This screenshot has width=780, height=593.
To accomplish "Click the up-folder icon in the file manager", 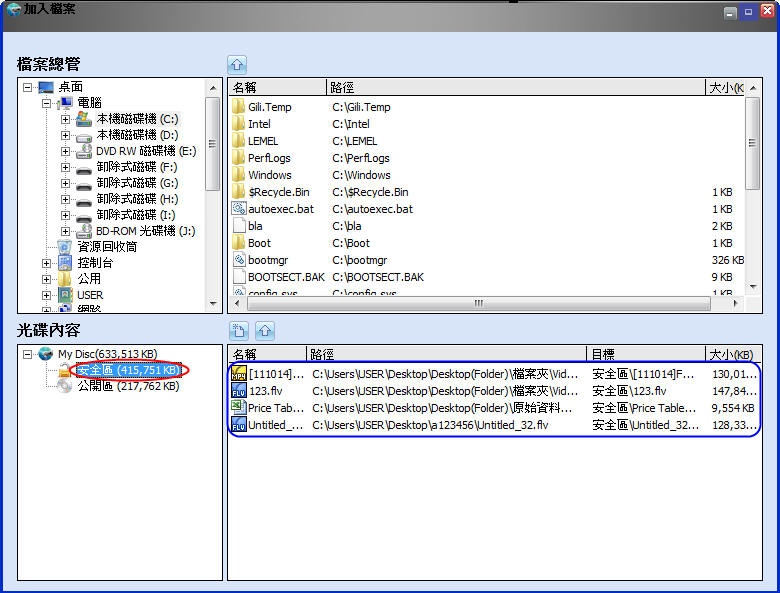I will pos(237,63).
